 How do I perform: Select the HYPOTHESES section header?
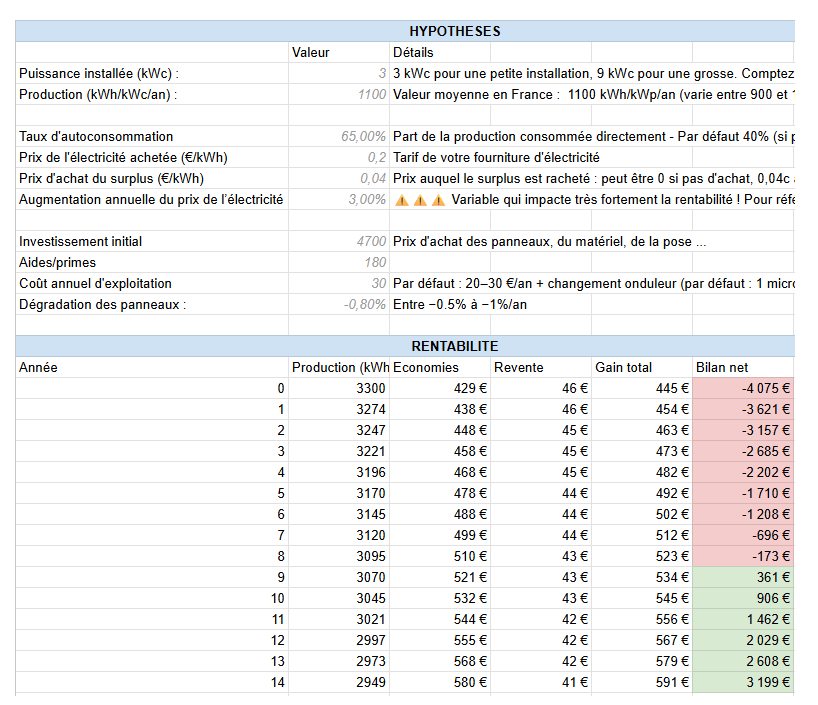click(455, 31)
